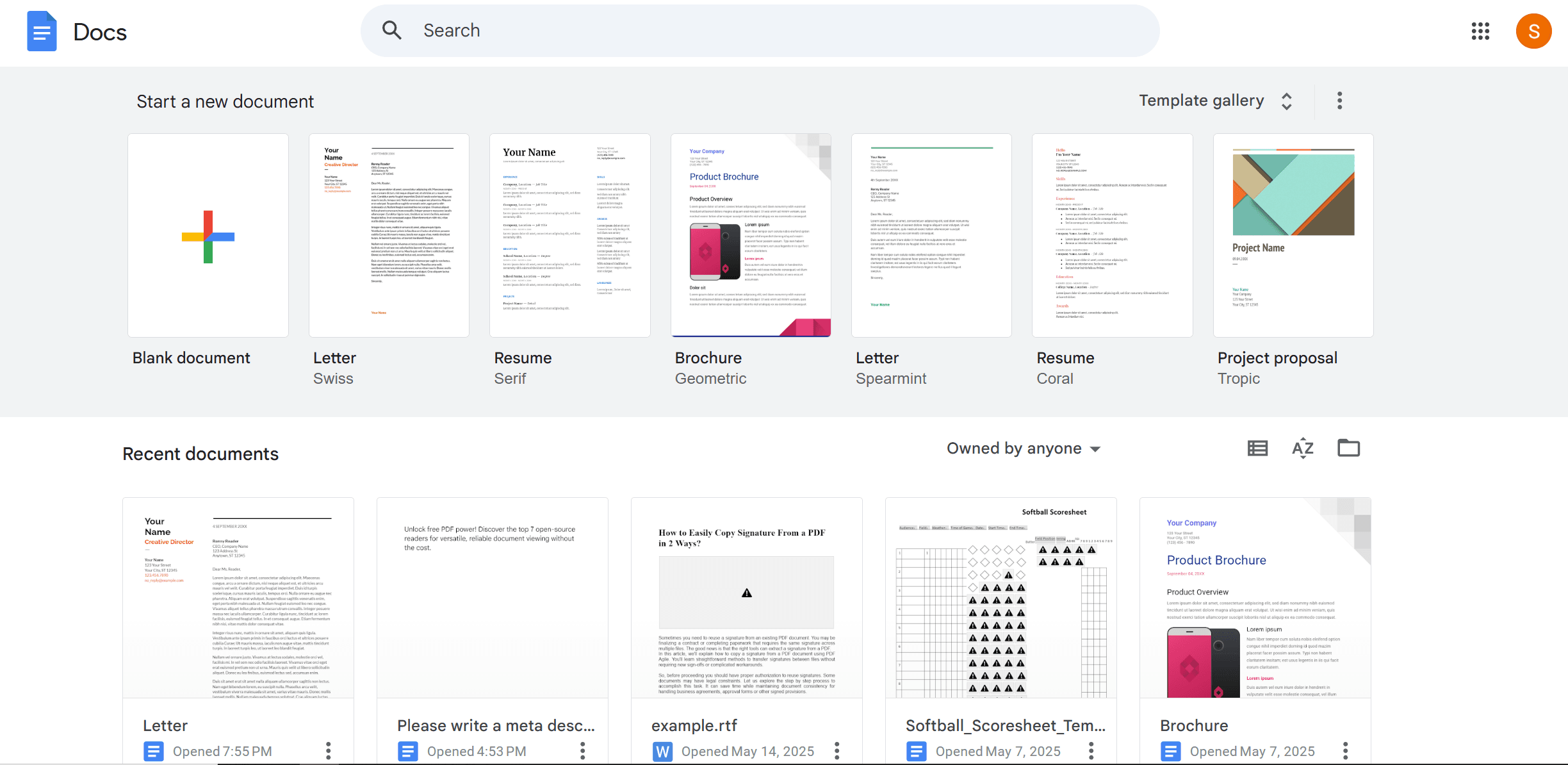Click the Coral subtitle text
This screenshot has width=1568, height=765.
(x=1055, y=379)
